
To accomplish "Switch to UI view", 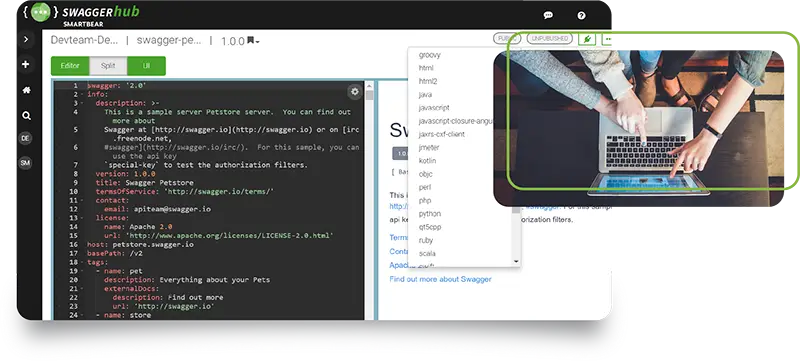I will coord(146,66).
